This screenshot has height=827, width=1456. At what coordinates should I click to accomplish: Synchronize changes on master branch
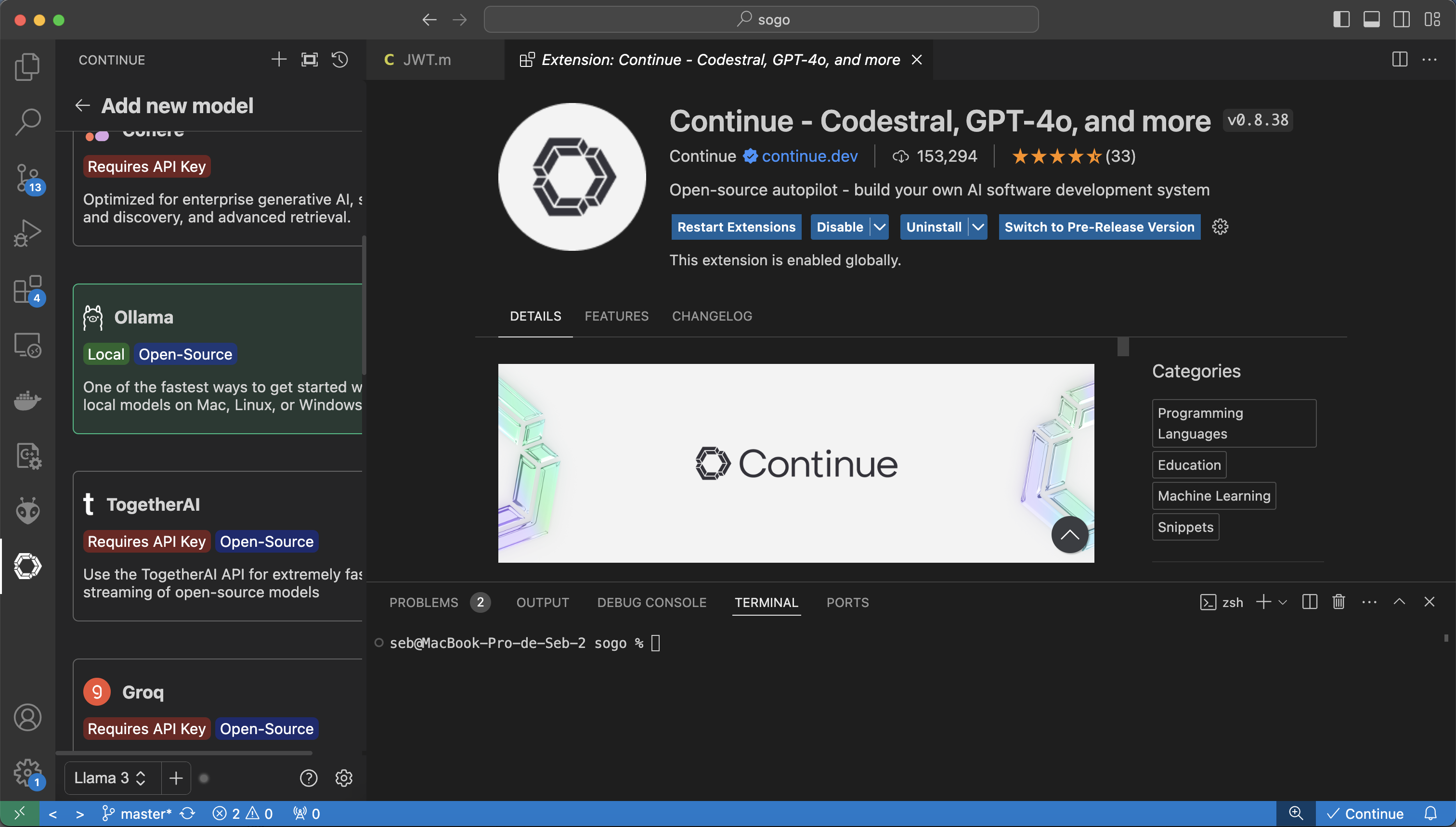pyautogui.click(x=187, y=814)
